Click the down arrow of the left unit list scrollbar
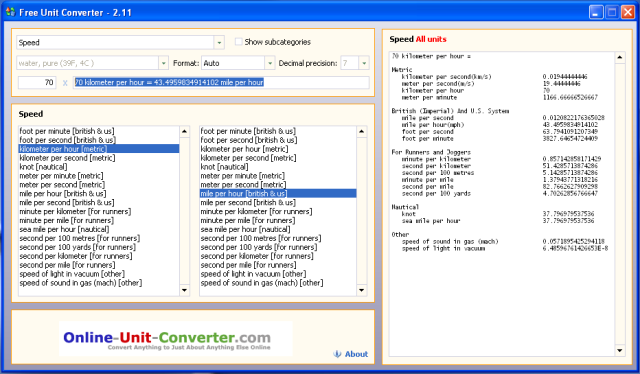The width and height of the screenshot is (640, 374). coord(184,290)
